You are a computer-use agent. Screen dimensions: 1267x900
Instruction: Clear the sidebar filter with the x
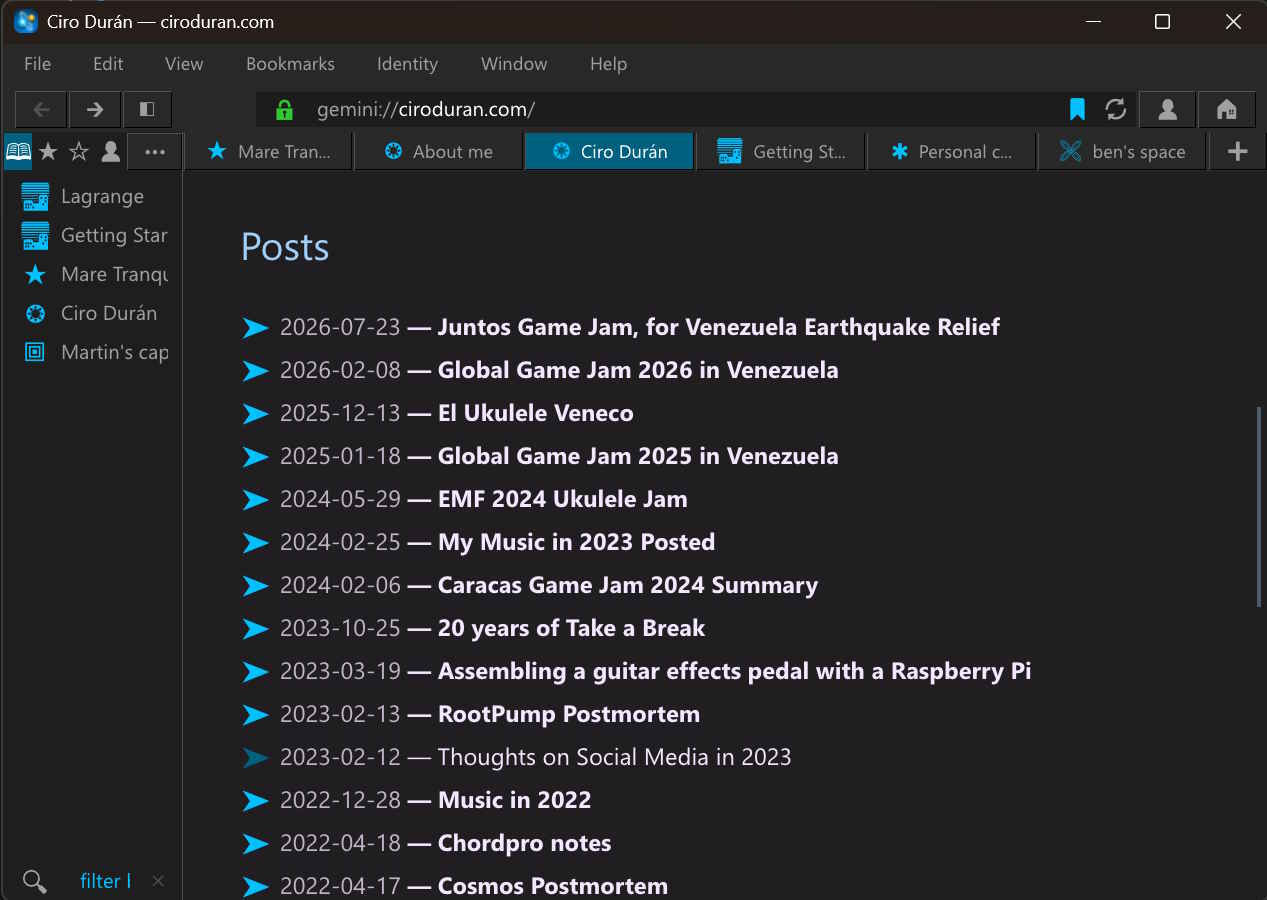coord(158,881)
